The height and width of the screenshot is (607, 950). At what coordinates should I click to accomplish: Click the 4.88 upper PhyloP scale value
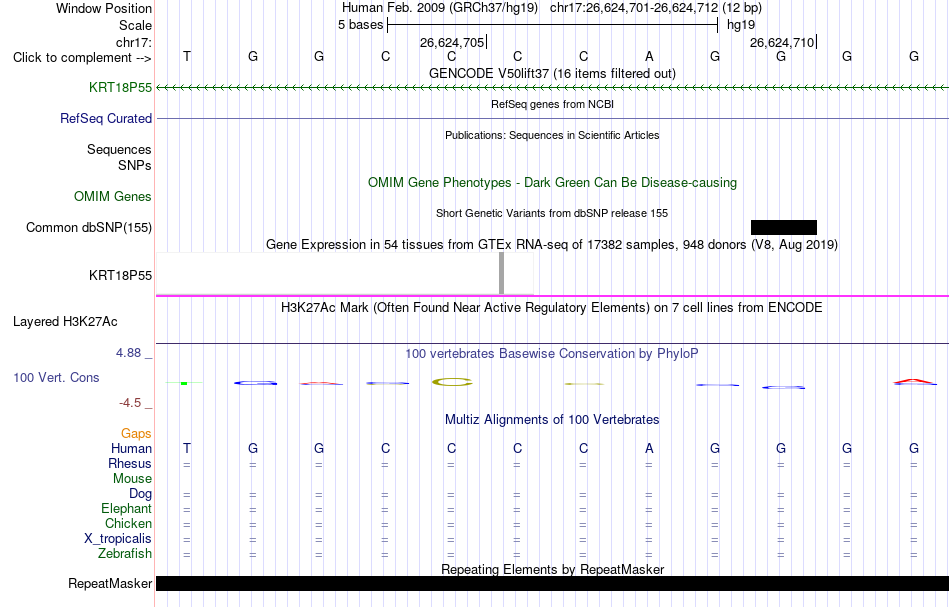point(128,353)
